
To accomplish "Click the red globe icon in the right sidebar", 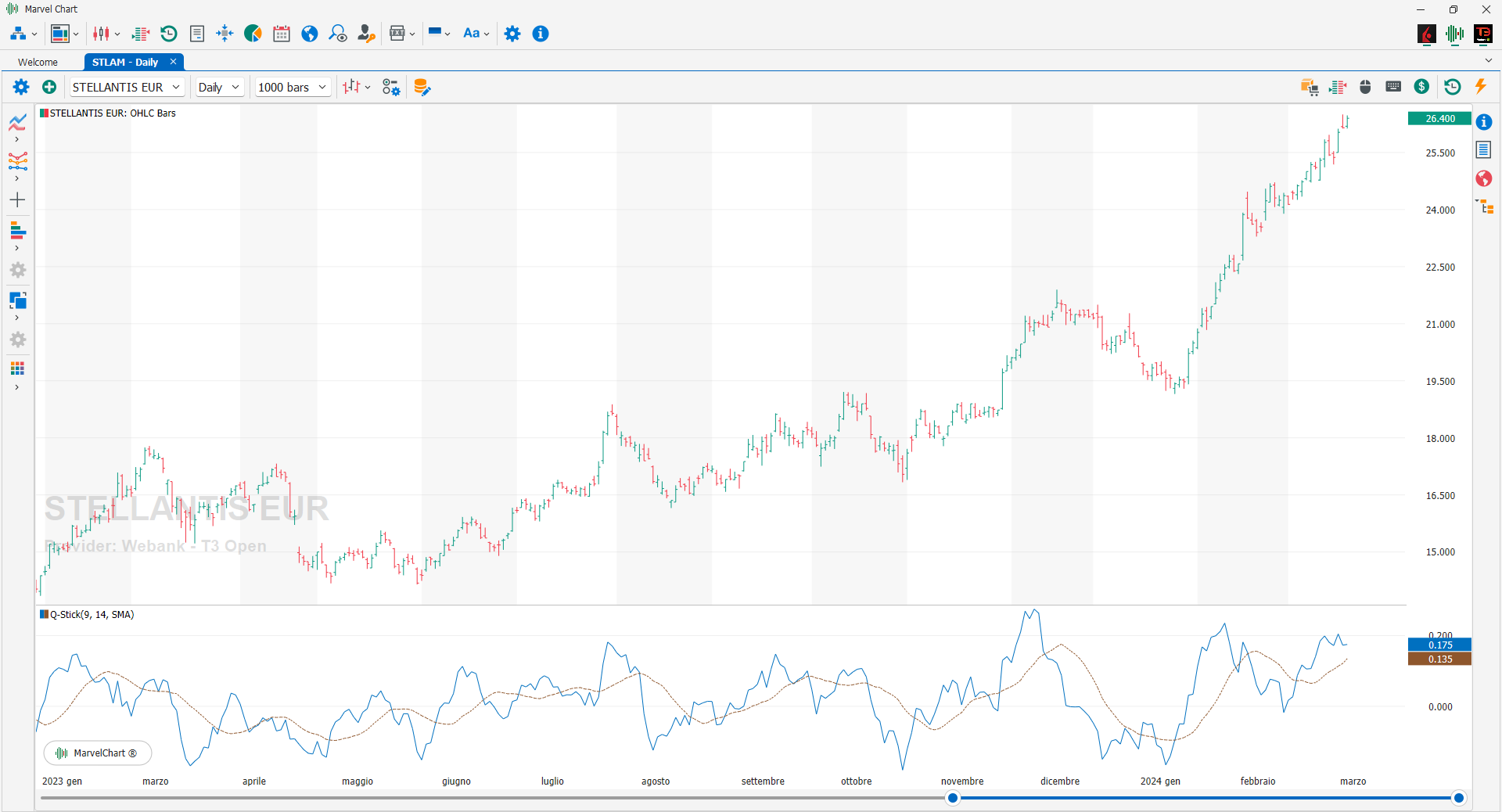I will [1484, 178].
